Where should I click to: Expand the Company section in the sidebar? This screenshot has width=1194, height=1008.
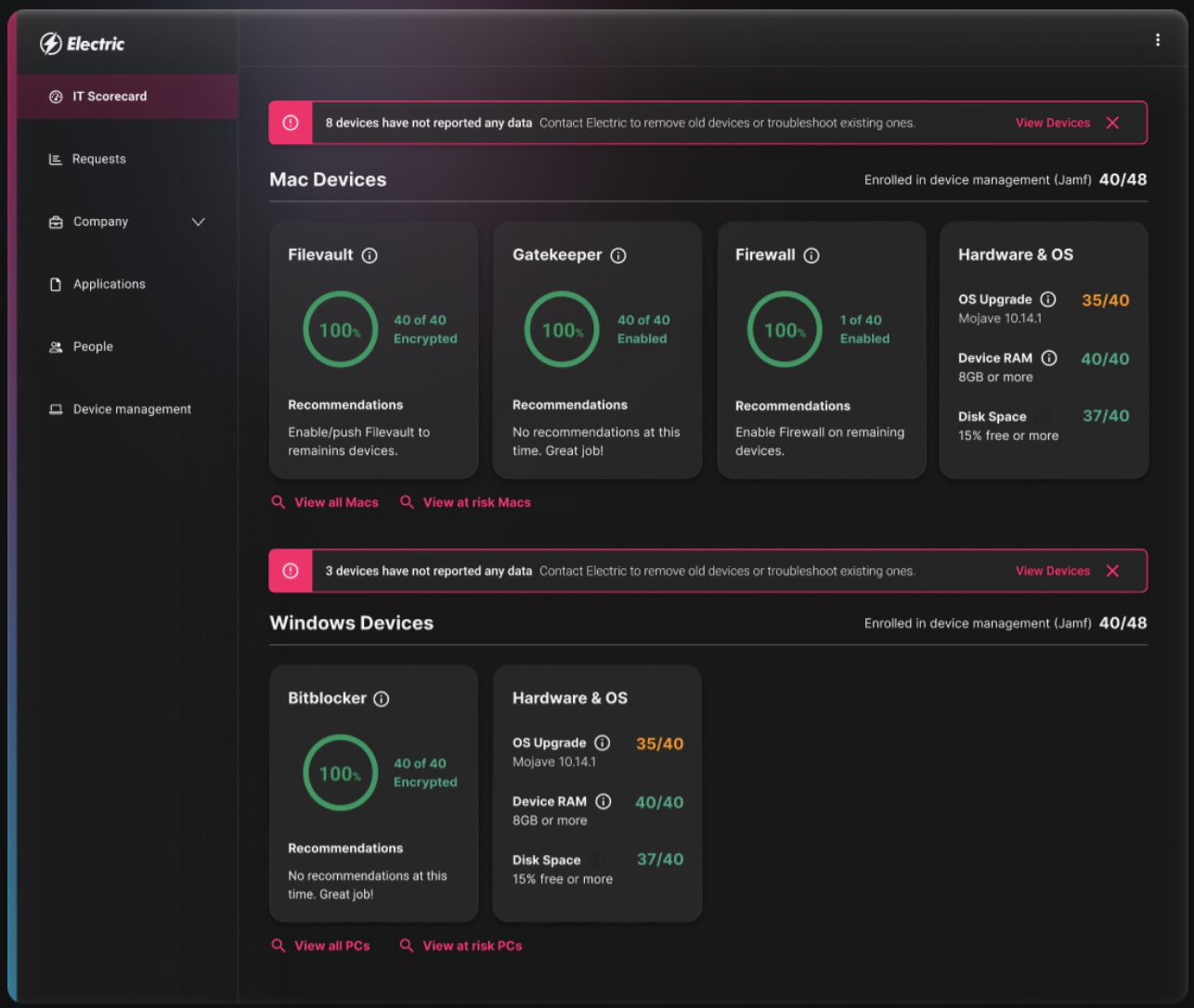[x=198, y=222]
